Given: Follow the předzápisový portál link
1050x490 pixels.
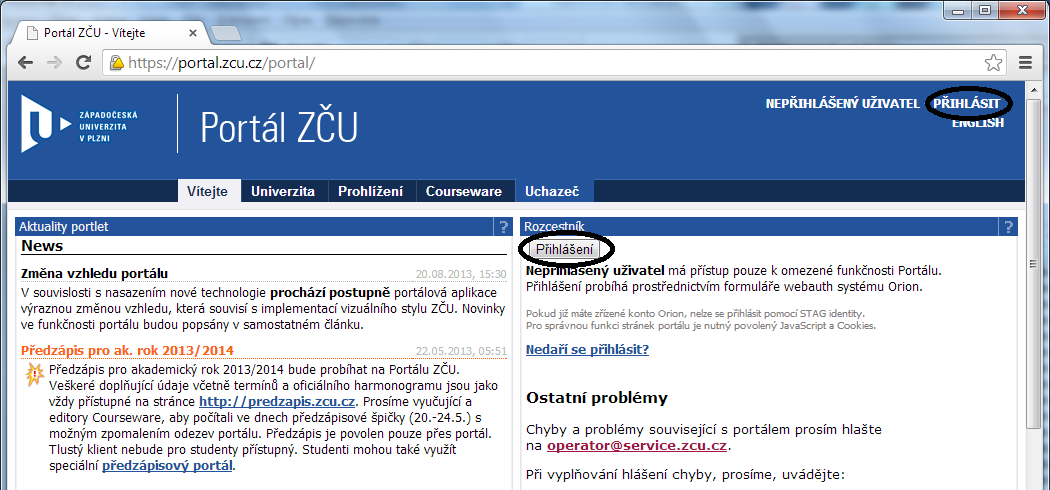Looking at the screenshot, I should pos(167,466).
